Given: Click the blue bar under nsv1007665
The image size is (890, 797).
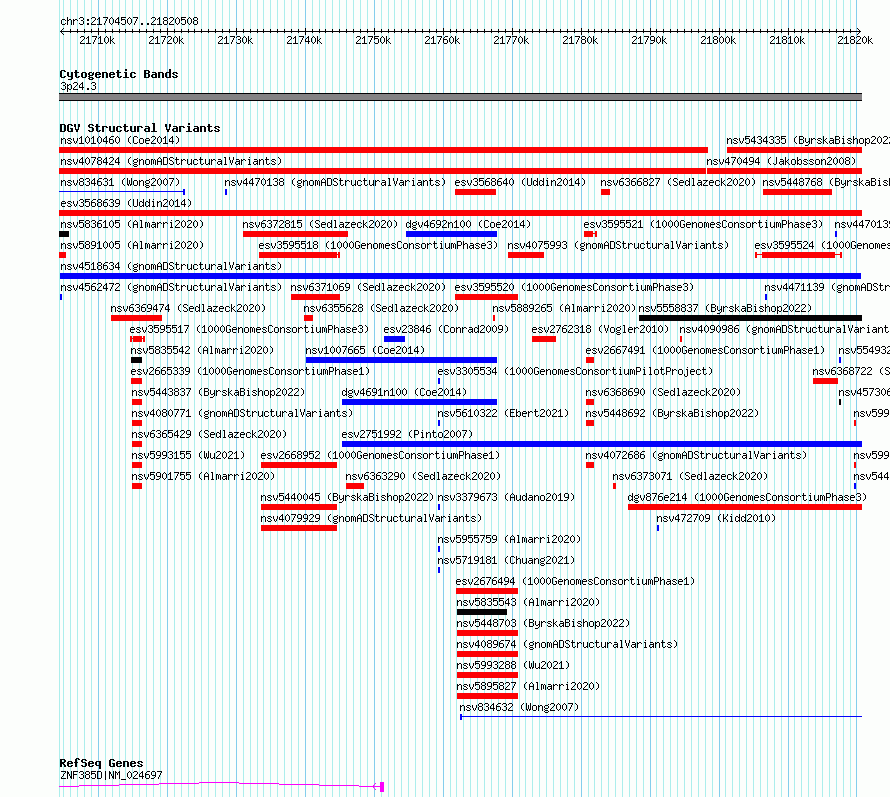Looking at the screenshot, I should (401, 360).
